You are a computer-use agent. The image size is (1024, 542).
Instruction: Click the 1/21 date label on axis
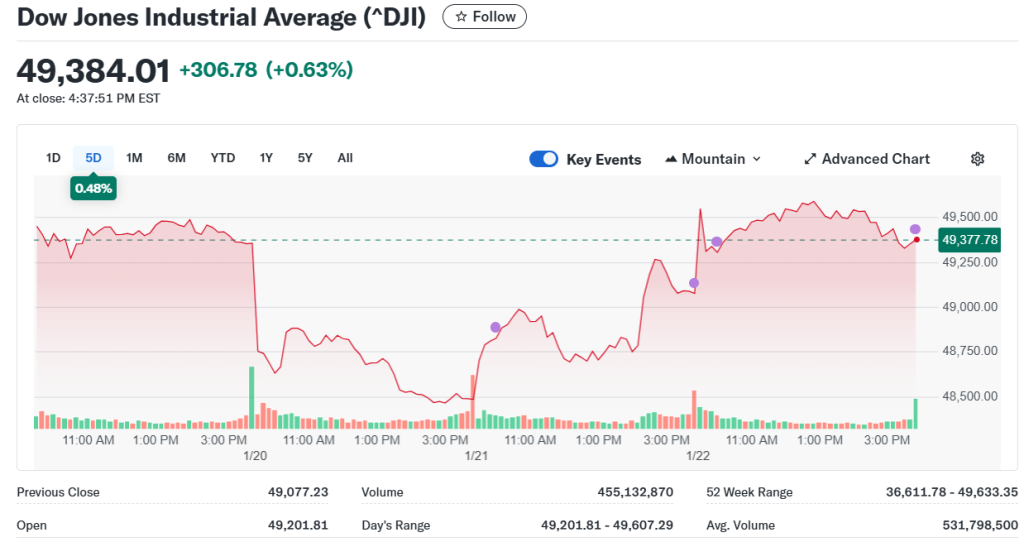[476, 456]
